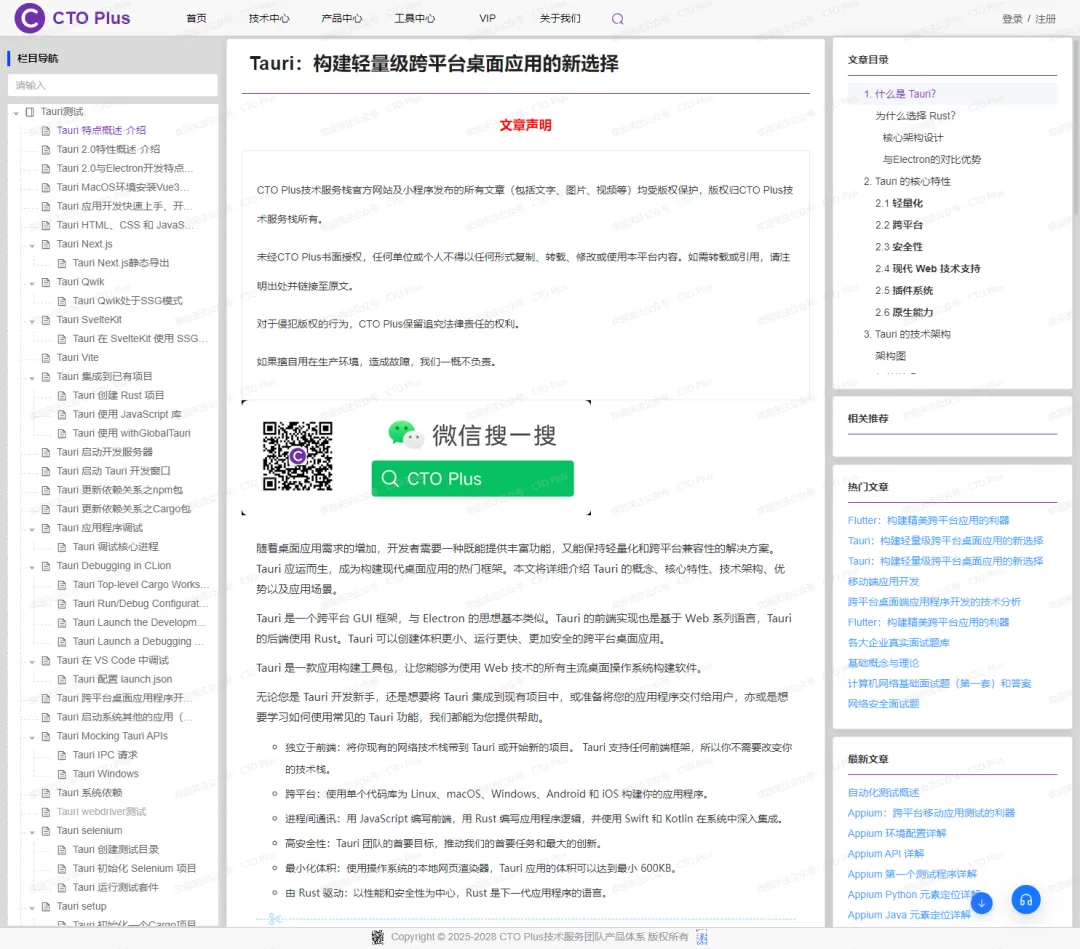Open latest article Appium API 详解
Image resolution: width=1080 pixels, height=949 pixels.
click(886, 854)
